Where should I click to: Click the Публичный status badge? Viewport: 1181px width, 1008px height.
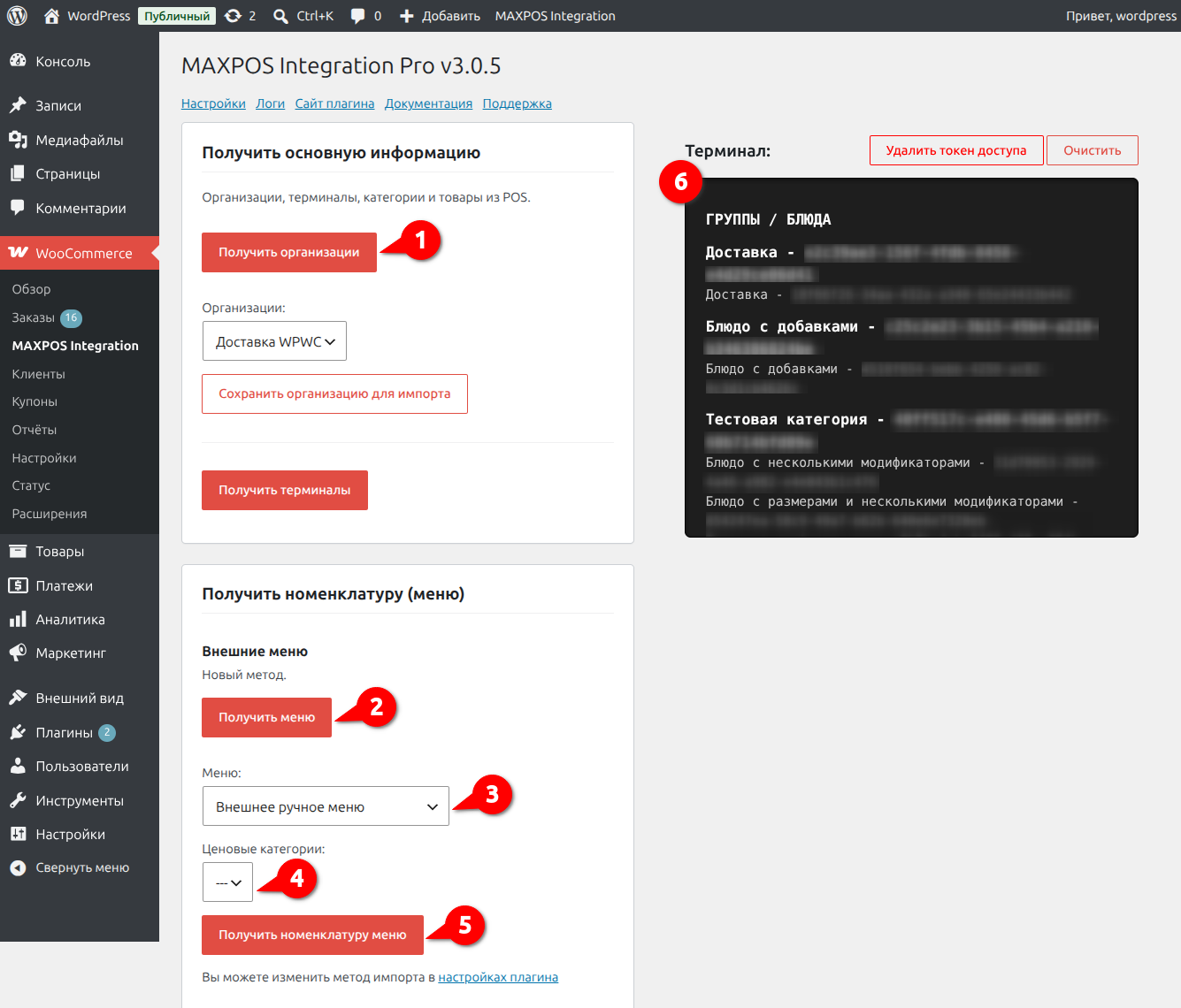(177, 16)
